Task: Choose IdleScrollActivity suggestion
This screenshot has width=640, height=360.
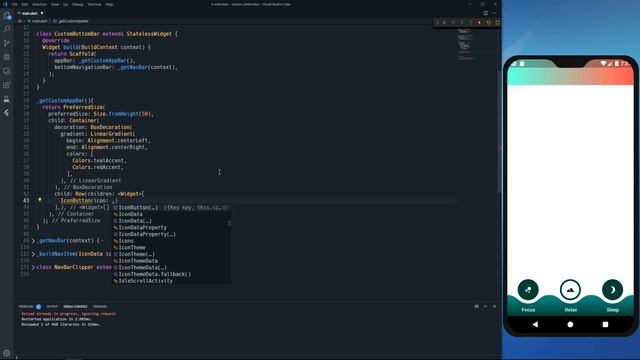Action: (171, 281)
